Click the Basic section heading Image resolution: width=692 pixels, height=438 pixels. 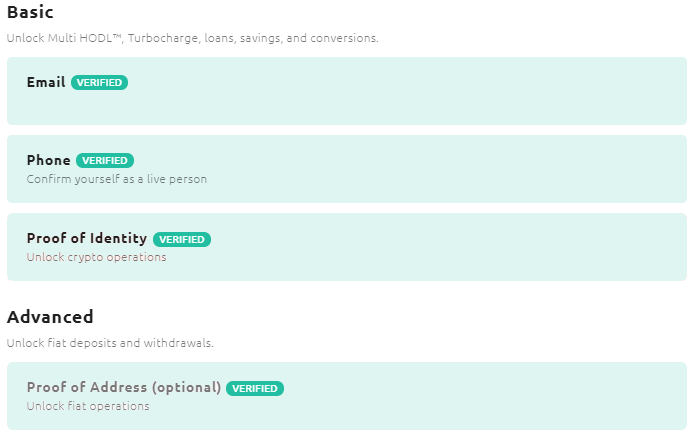(30, 12)
